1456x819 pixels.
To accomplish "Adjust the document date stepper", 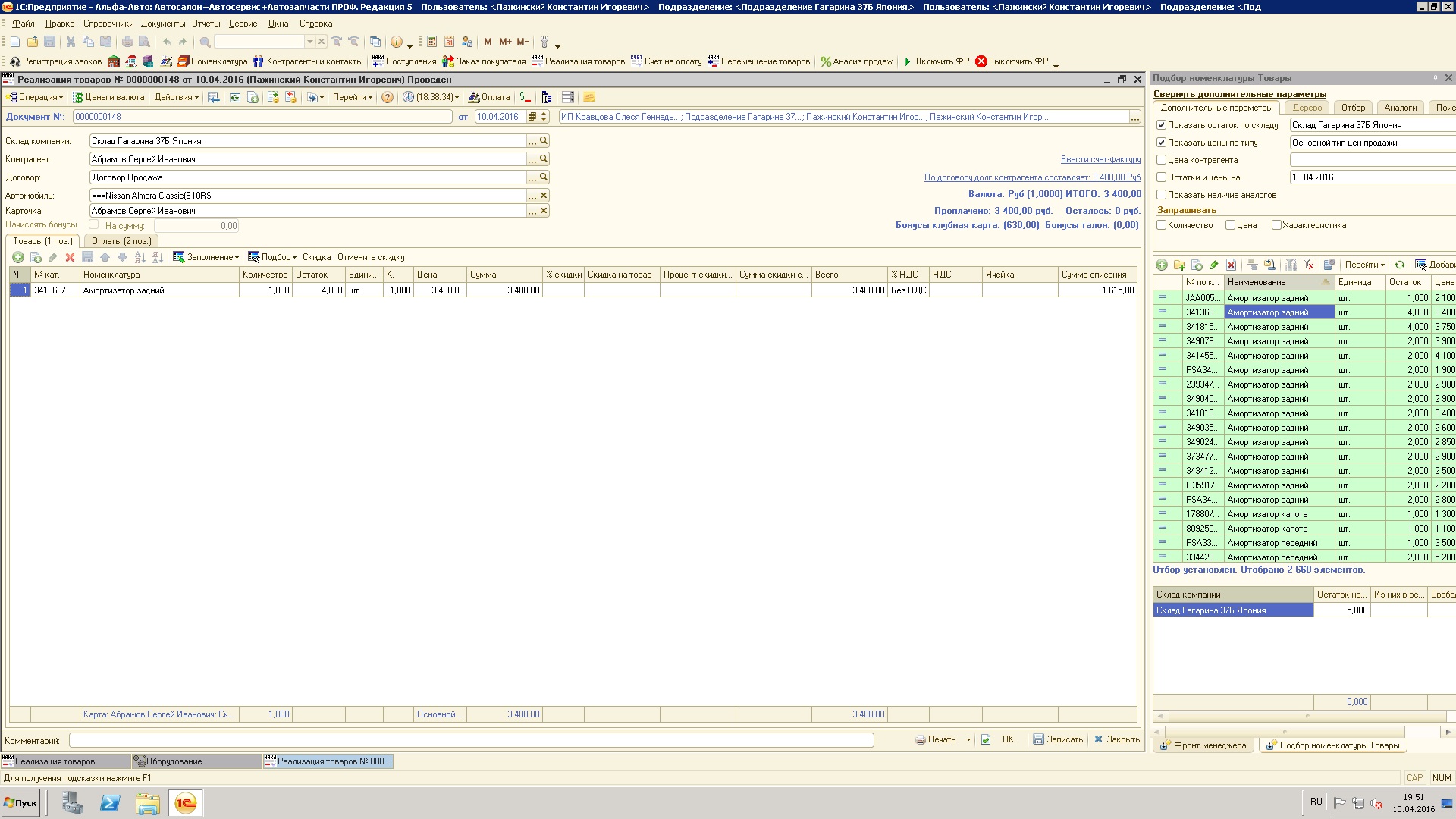I will click(544, 117).
